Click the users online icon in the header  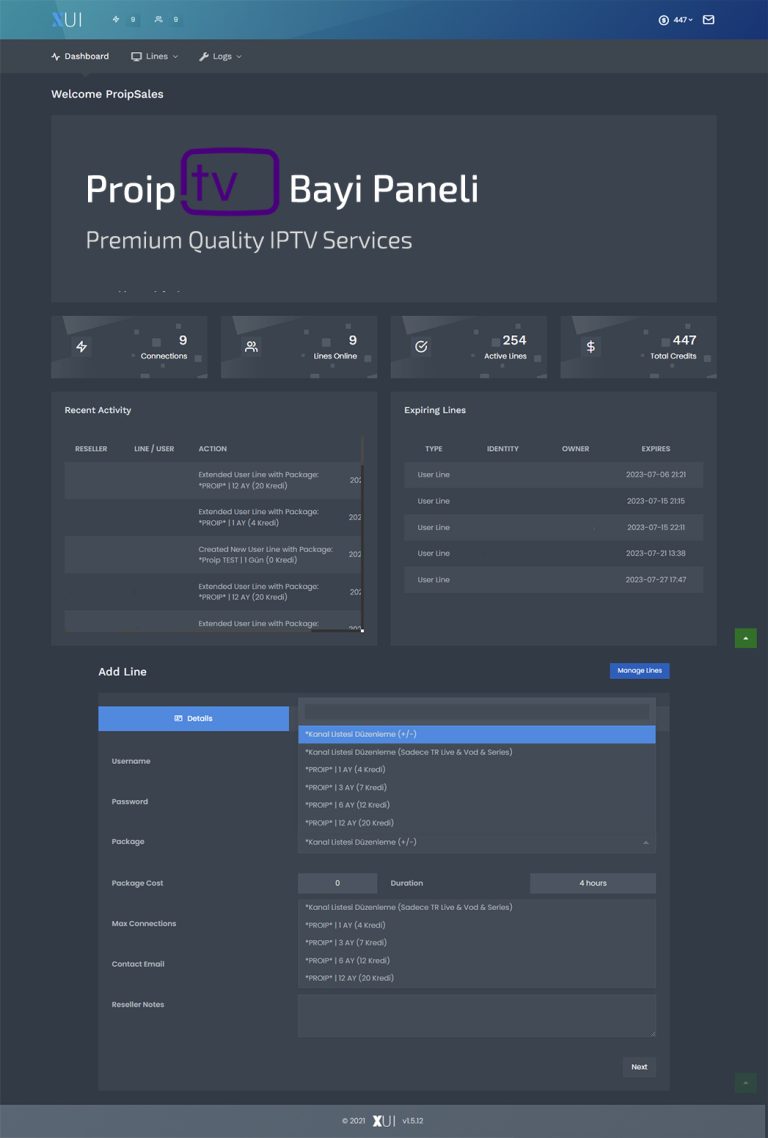[x=158, y=20]
